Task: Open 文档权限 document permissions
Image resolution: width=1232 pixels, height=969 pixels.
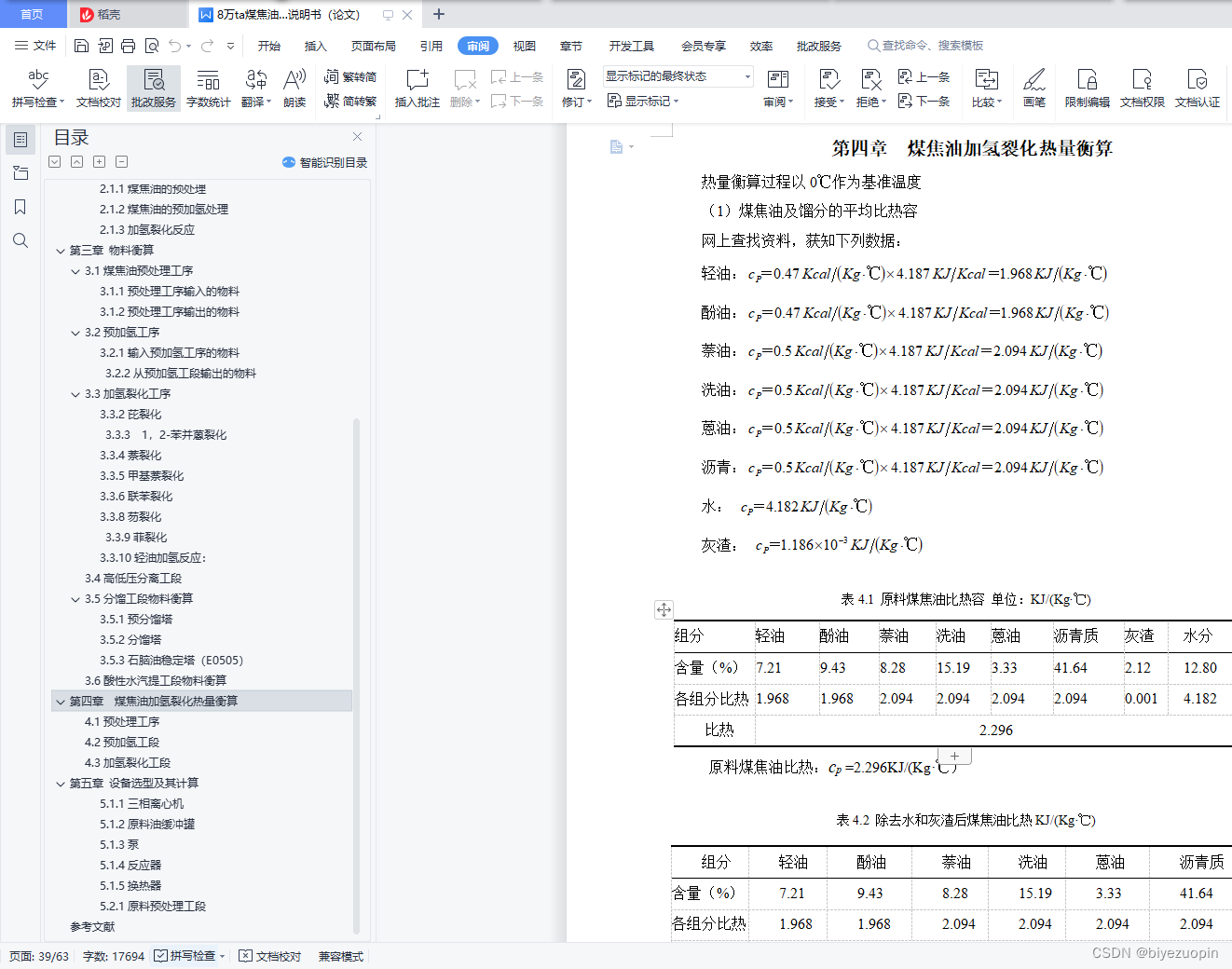Action: (1143, 89)
